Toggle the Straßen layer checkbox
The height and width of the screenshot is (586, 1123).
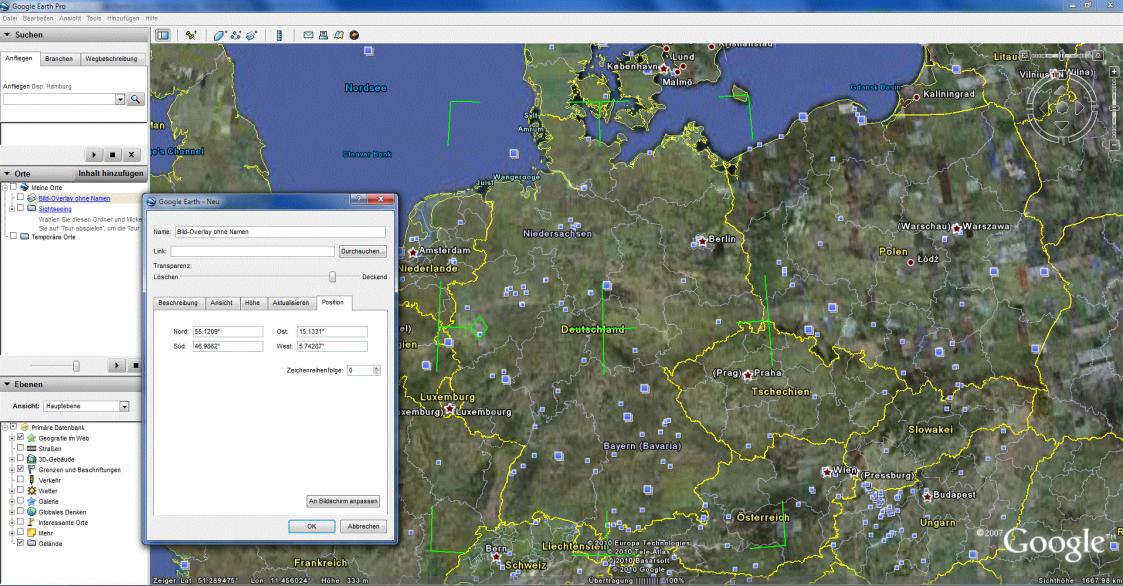(x=20, y=448)
